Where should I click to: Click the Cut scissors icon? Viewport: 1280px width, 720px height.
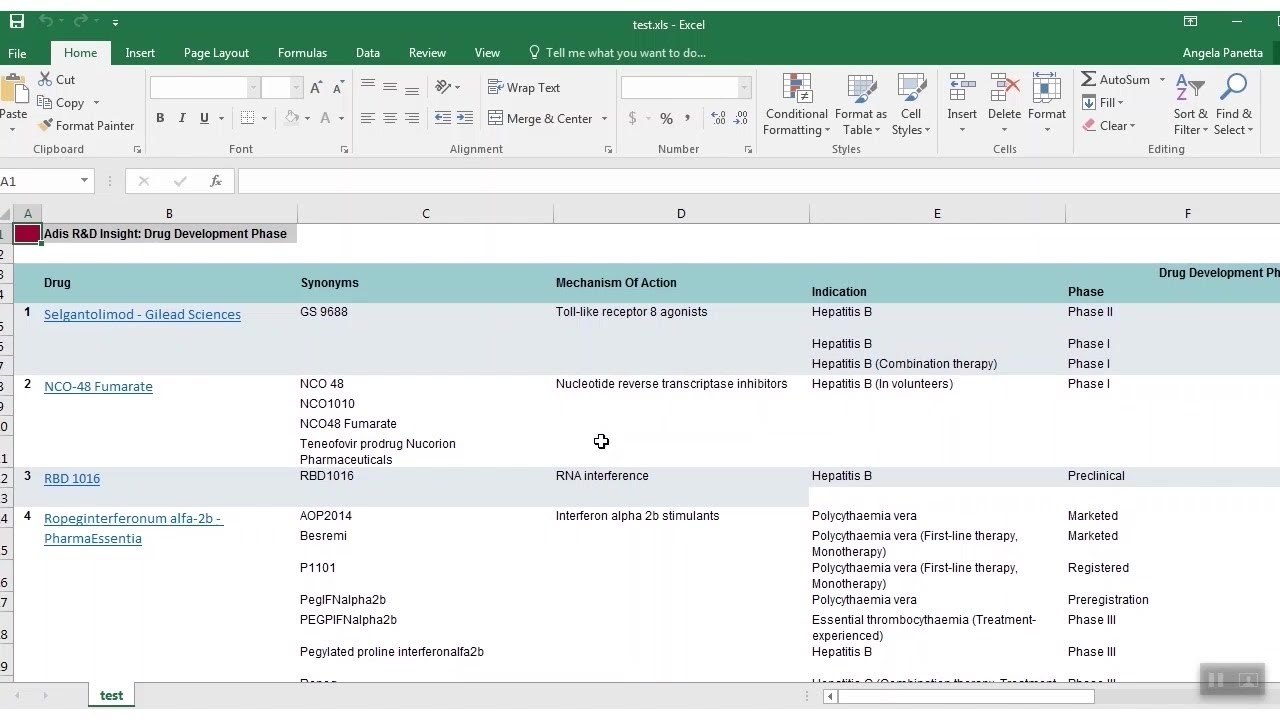(45, 79)
